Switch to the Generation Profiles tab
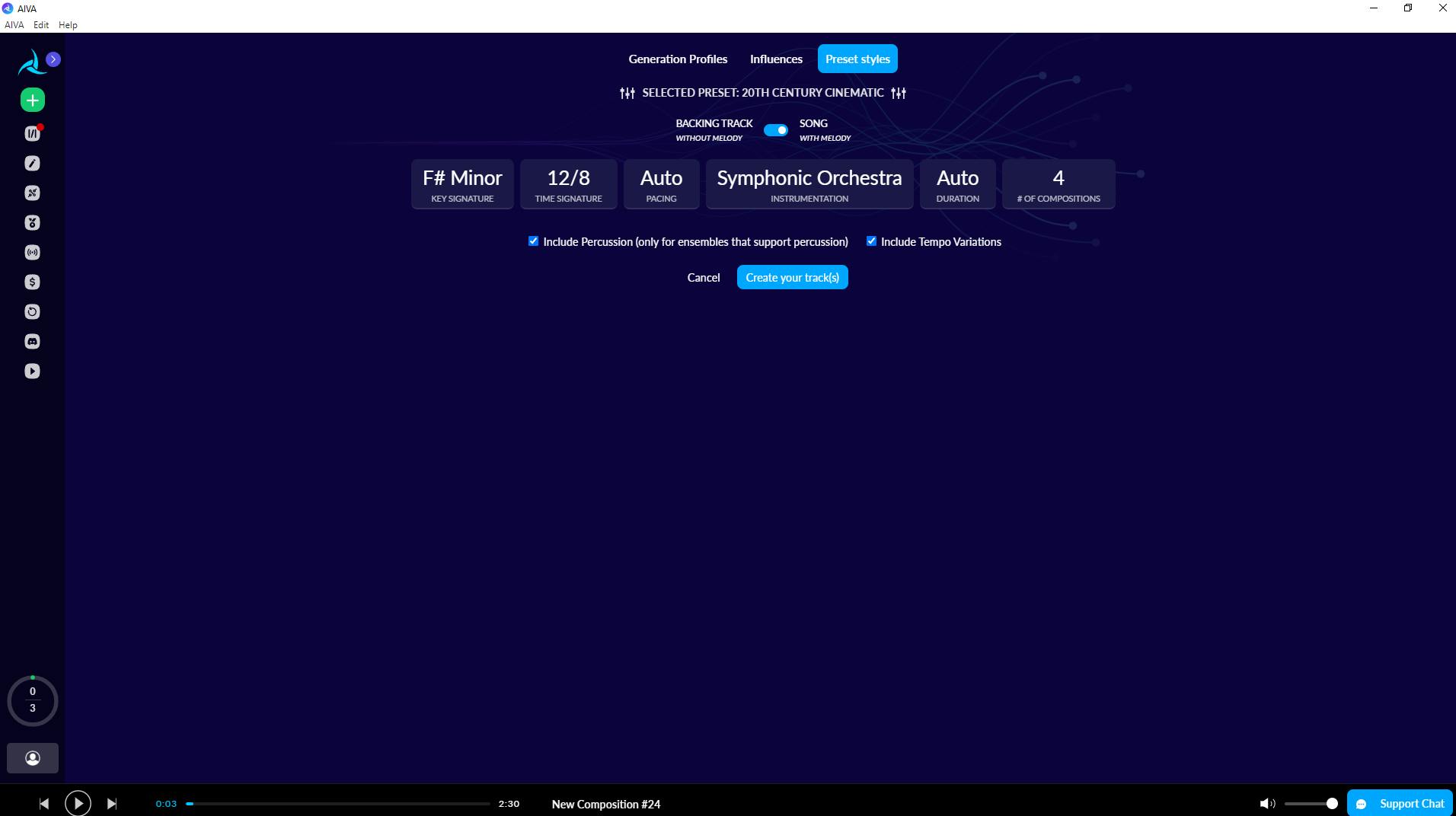 click(x=678, y=59)
